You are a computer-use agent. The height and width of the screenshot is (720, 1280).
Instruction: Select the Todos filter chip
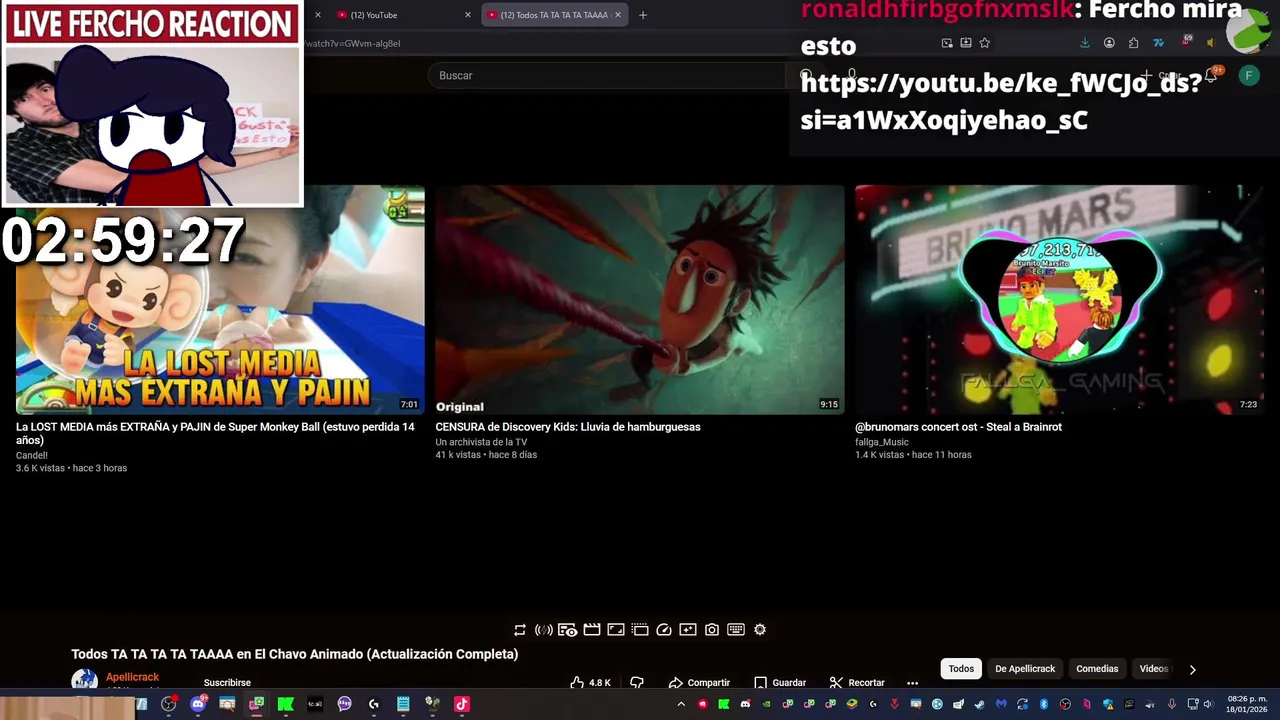pyautogui.click(x=961, y=669)
